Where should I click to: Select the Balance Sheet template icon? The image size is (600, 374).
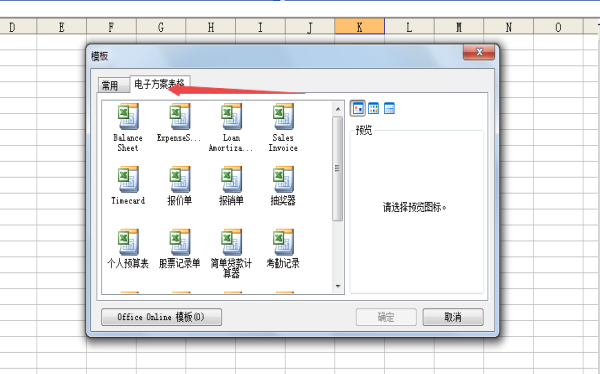click(x=128, y=116)
